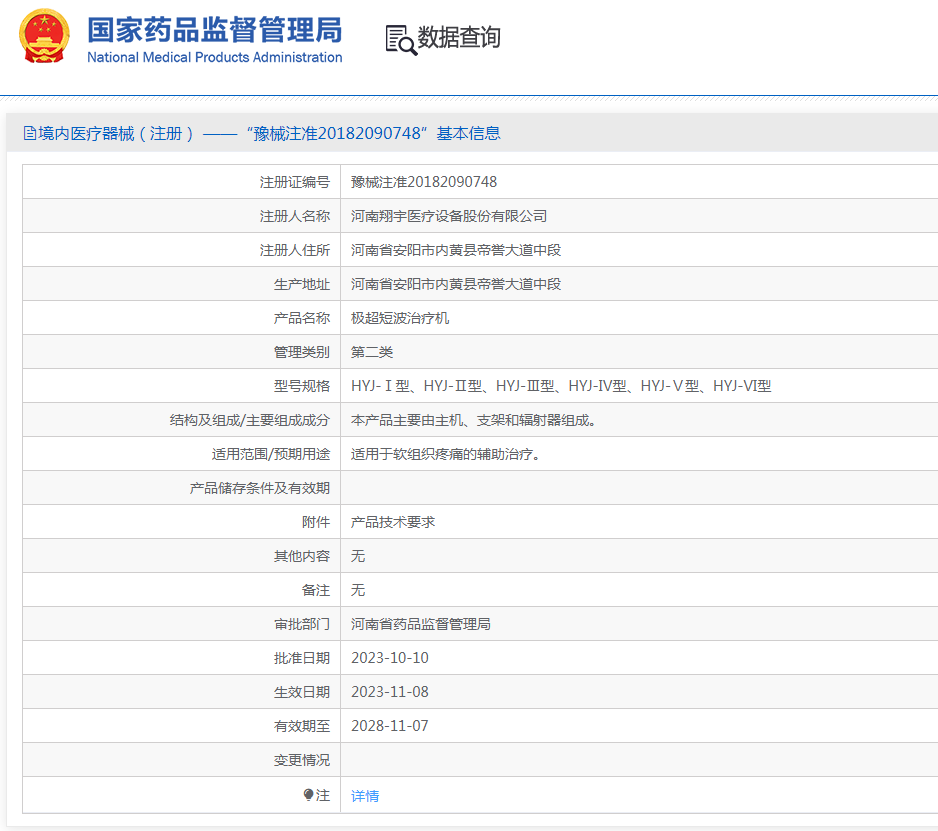Screen dimensions: 938x831
Task: Click the 产品储存条件及有效期 label
Action: (260, 488)
